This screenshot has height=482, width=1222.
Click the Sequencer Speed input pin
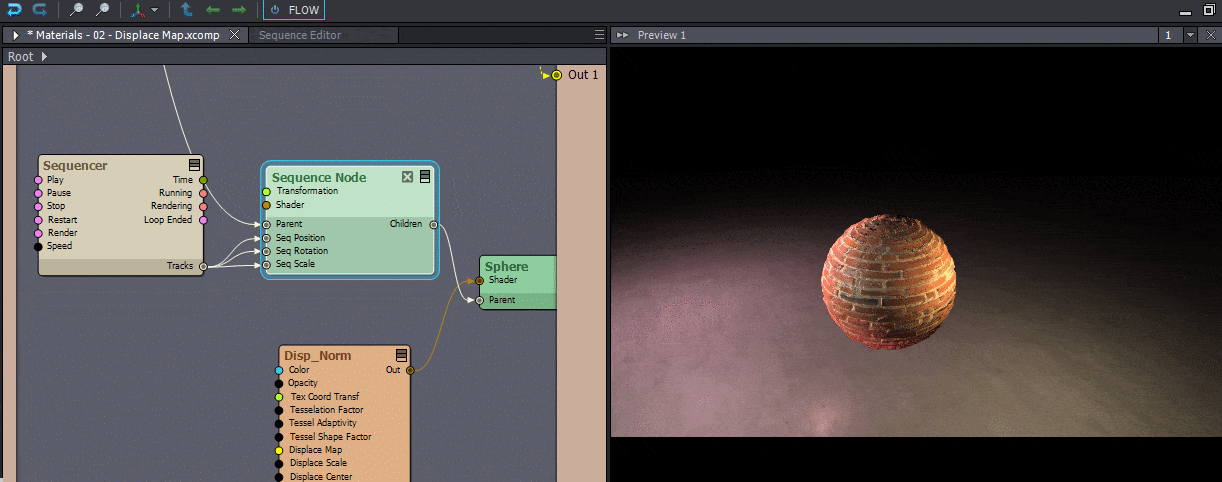coord(39,246)
